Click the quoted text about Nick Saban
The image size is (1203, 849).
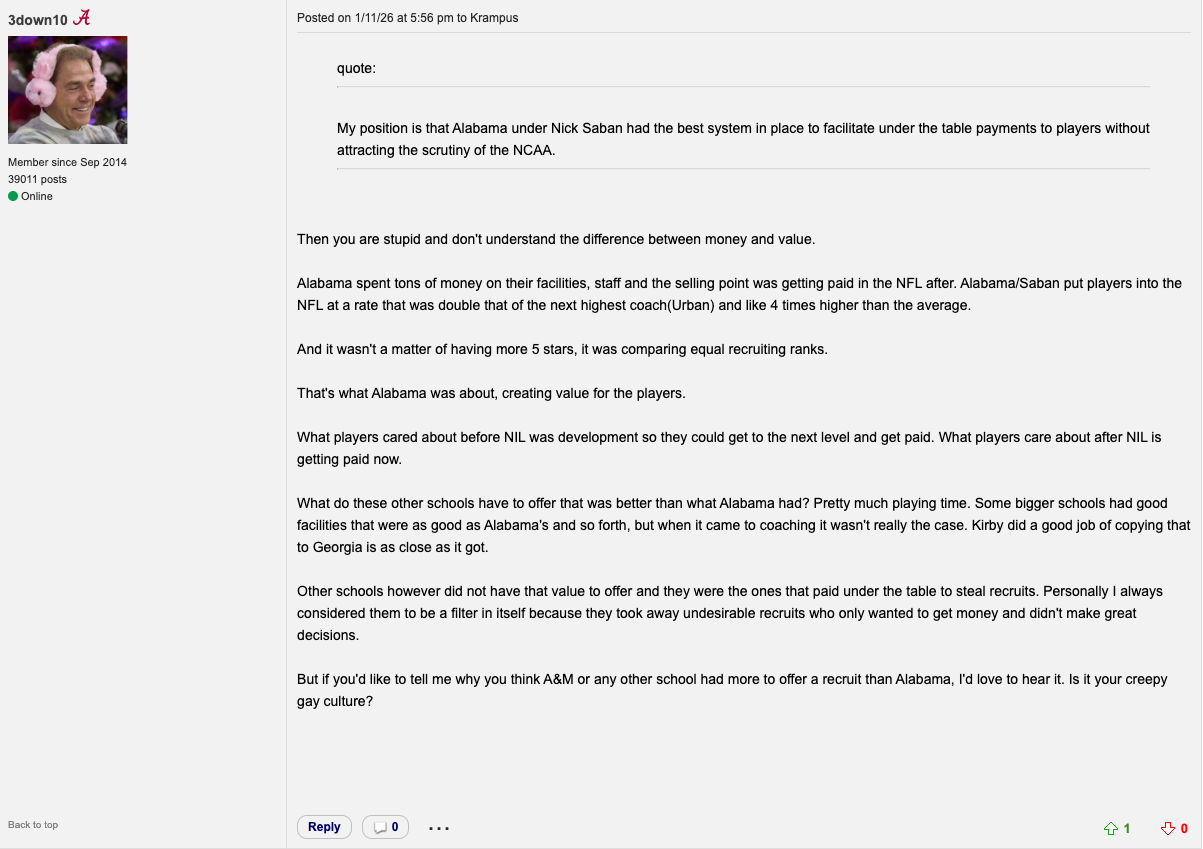click(743, 139)
